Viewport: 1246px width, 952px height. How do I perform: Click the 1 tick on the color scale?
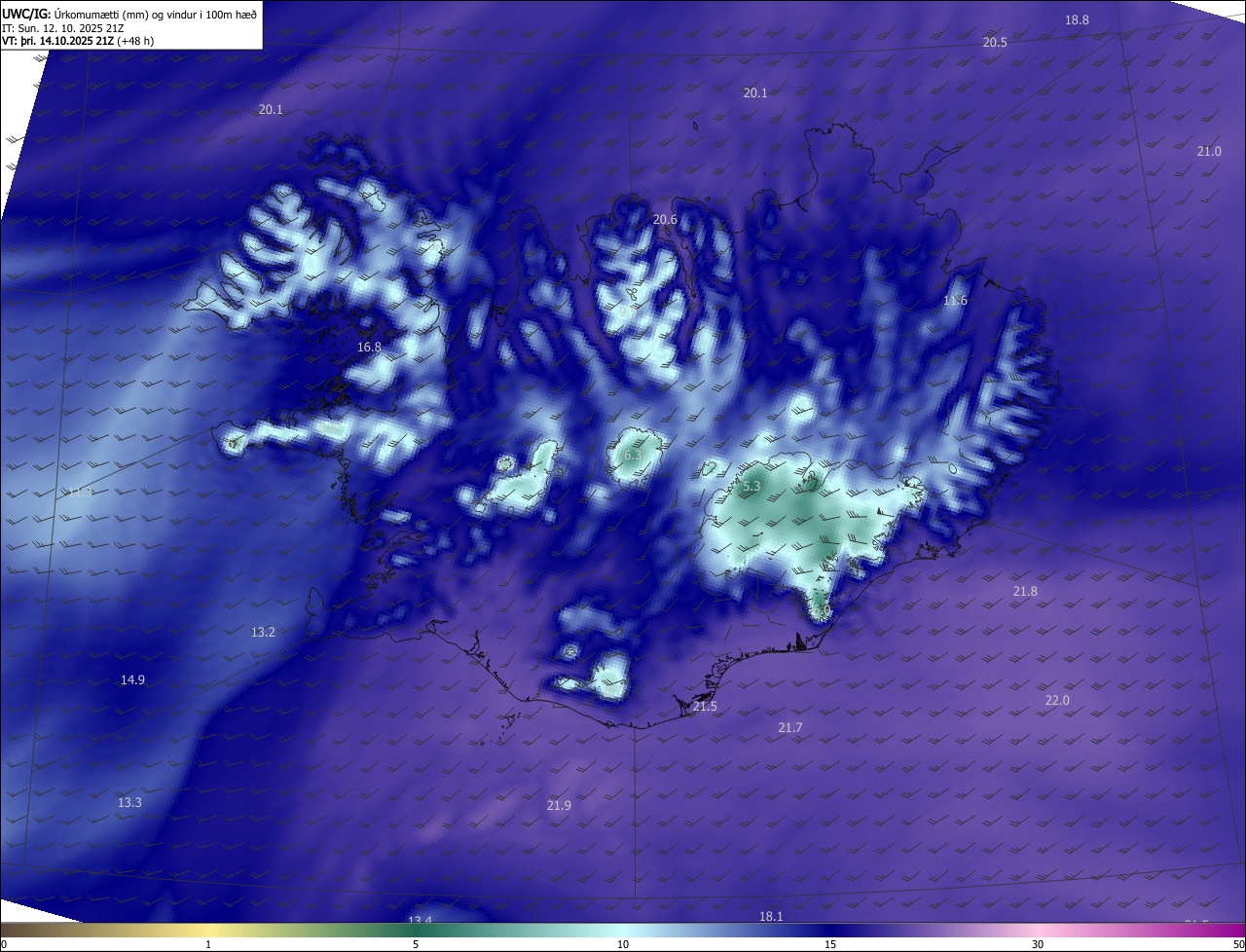pyautogui.click(x=208, y=945)
